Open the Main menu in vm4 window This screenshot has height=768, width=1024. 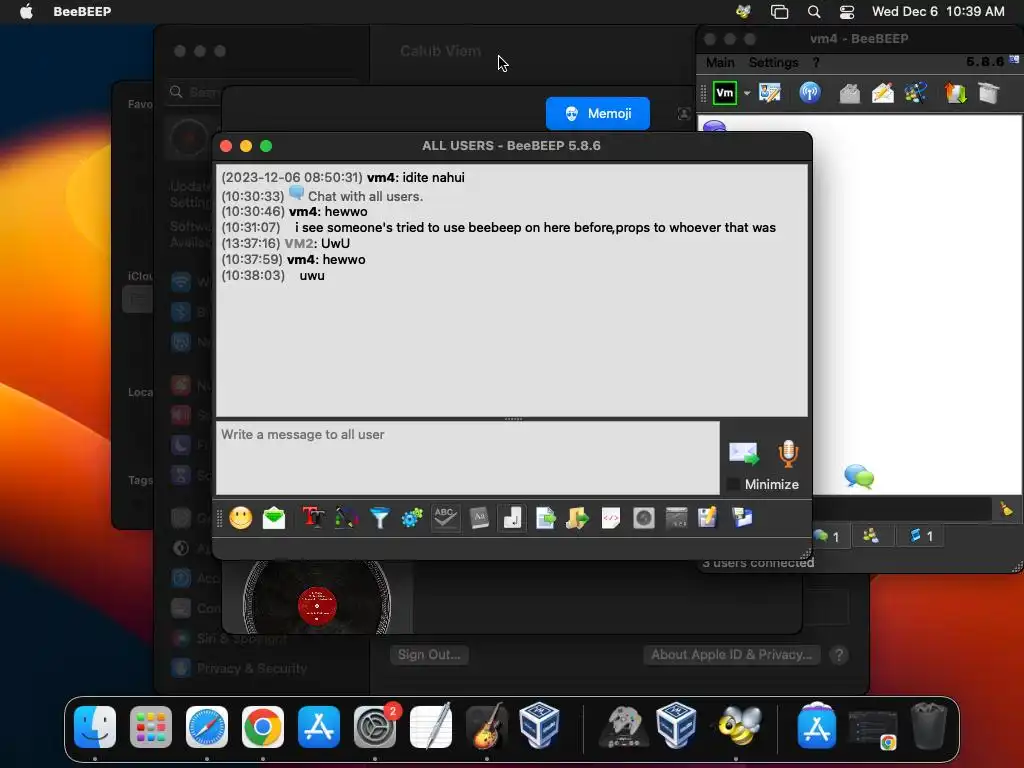click(x=720, y=63)
